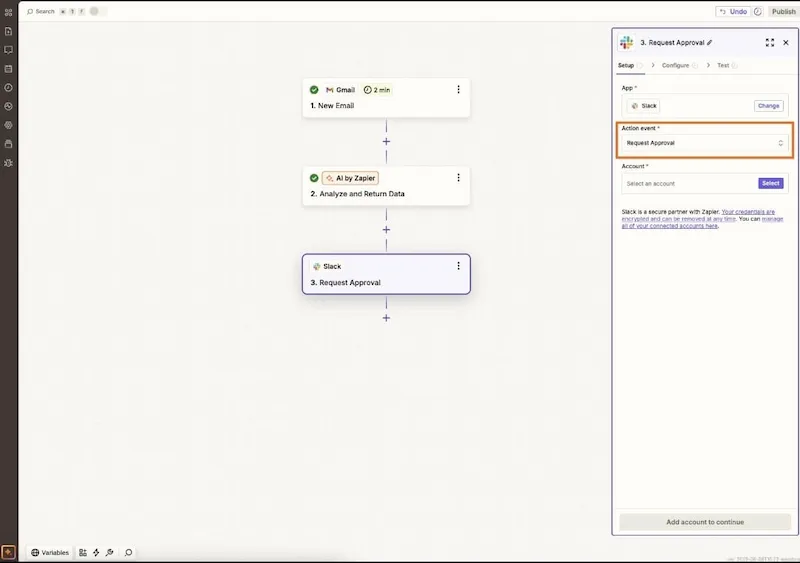Viewport: 800px width, 563px height.
Task: Click the green checkmark on the Gmail step
Action: coord(314,90)
